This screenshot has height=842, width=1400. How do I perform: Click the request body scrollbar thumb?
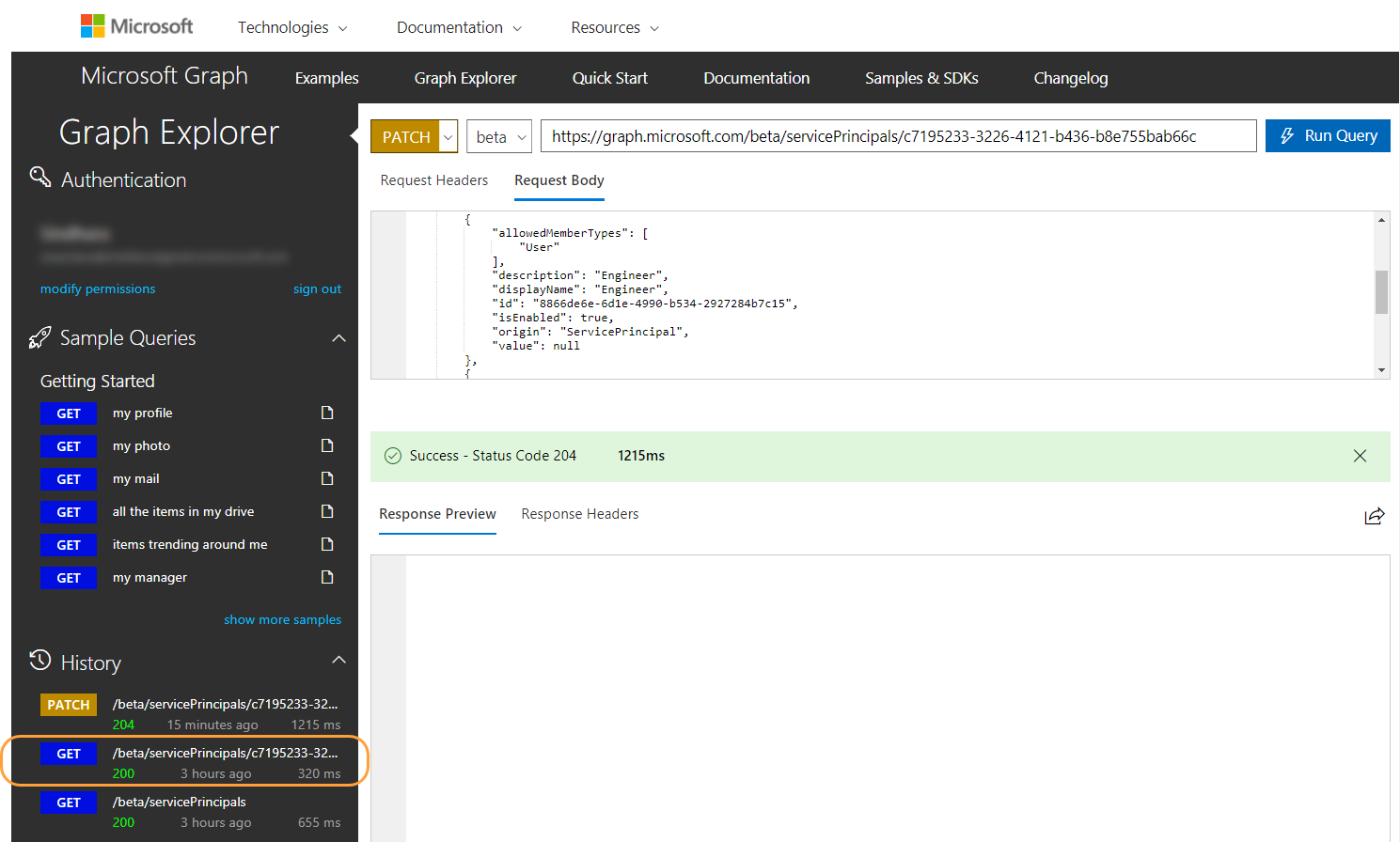tap(1381, 292)
